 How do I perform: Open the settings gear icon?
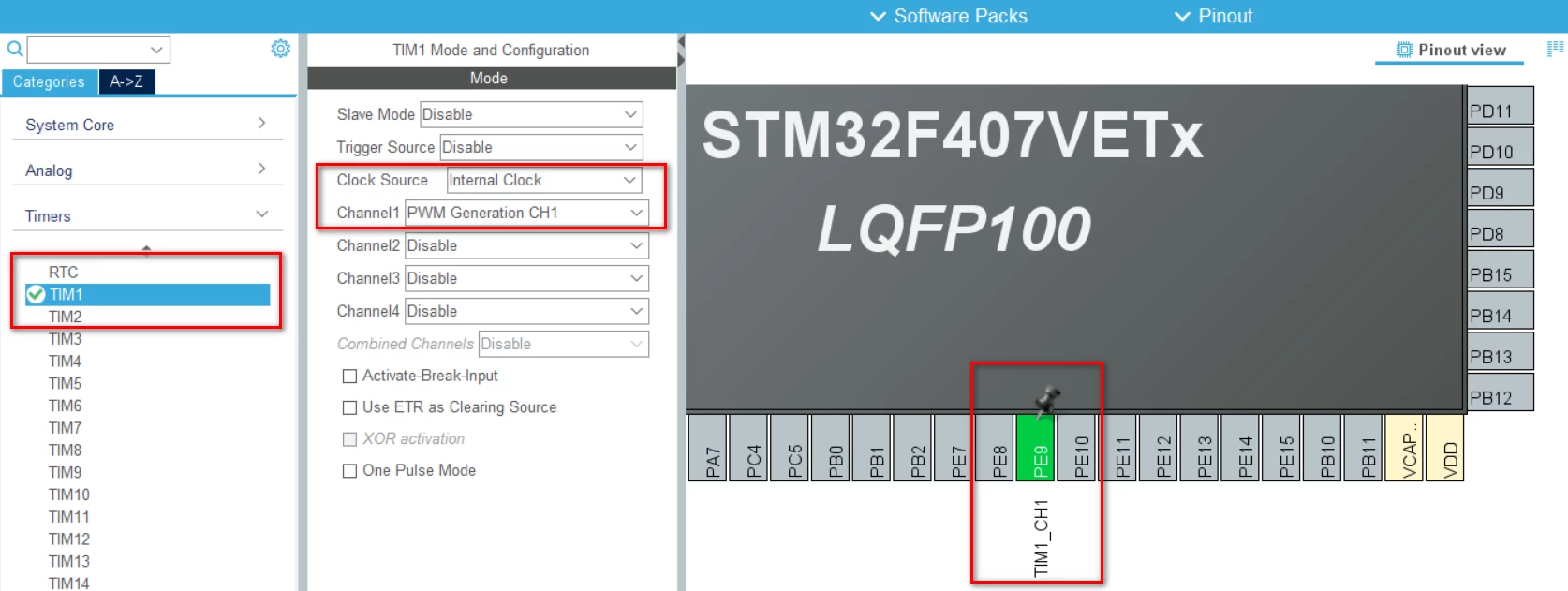[x=280, y=49]
